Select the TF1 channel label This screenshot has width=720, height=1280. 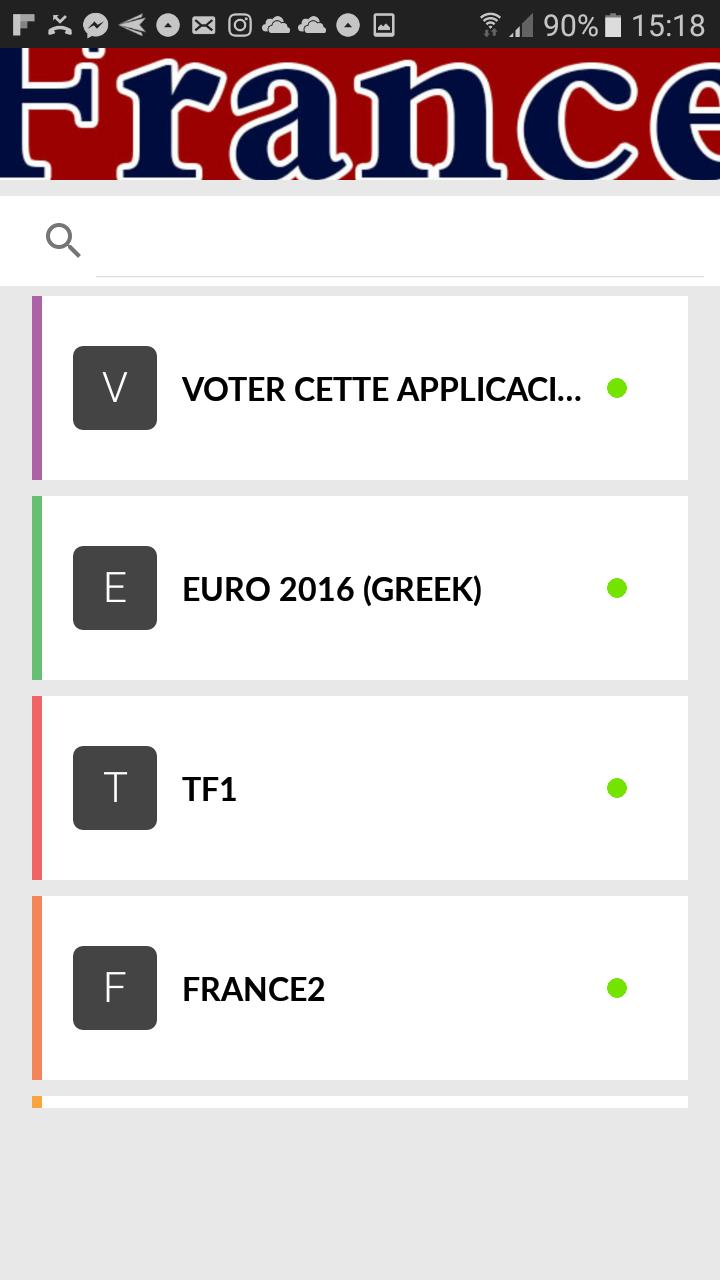pos(209,789)
